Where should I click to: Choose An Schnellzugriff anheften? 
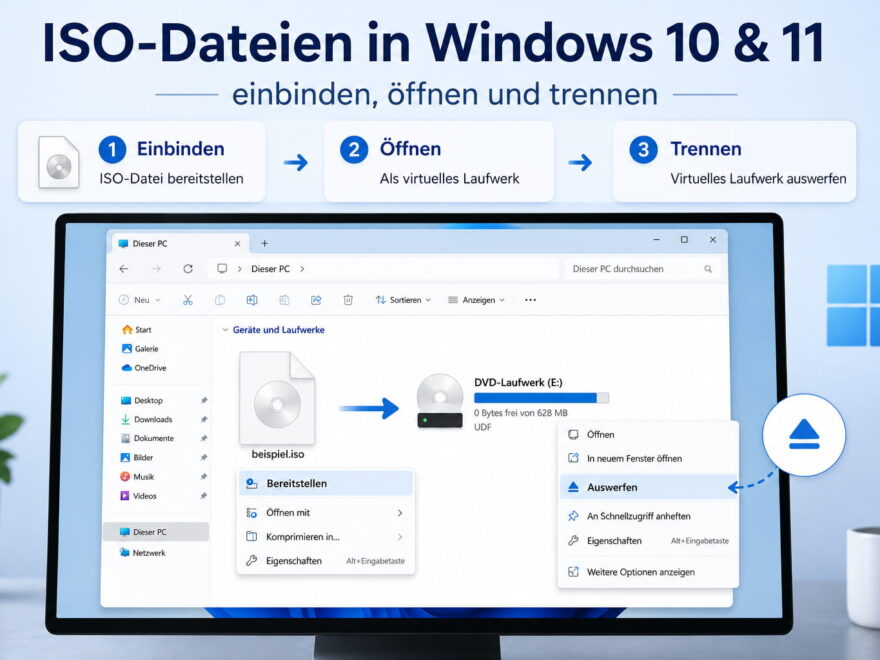point(648,516)
